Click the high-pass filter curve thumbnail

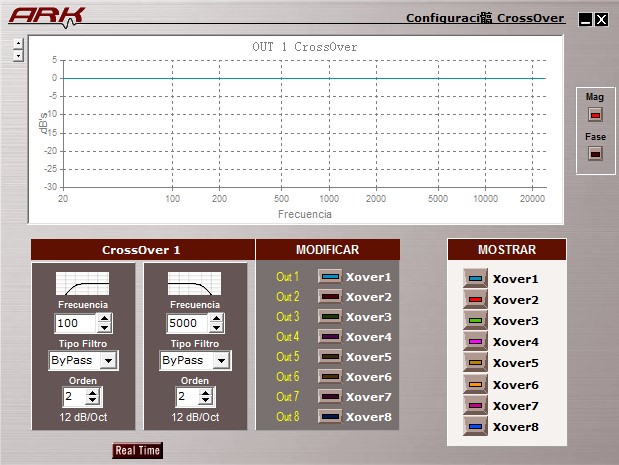coord(83,283)
